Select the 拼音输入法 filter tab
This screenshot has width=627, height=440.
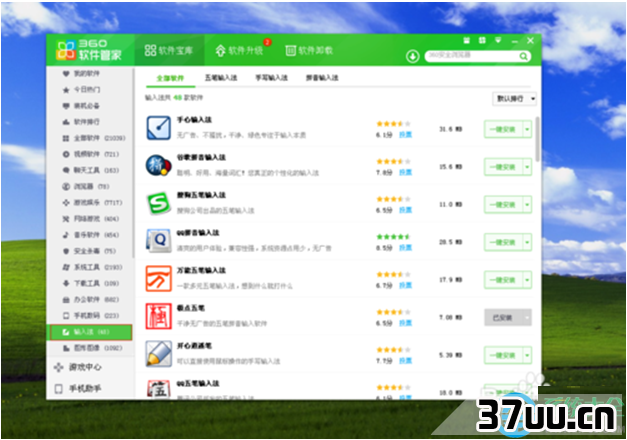click(x=322, y=78)
